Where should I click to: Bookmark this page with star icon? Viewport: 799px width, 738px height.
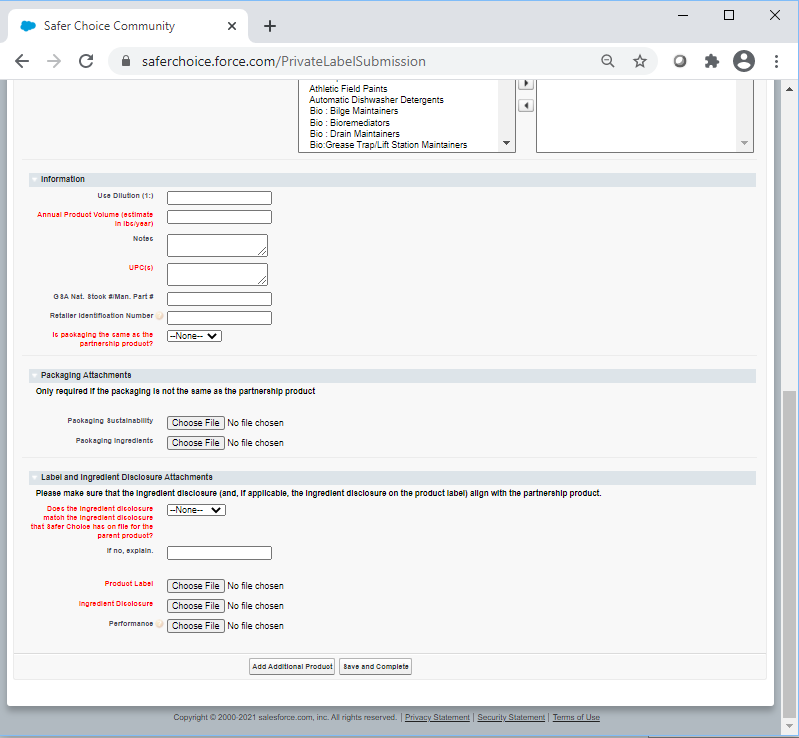pyautogui.click(x=640, y=61)
